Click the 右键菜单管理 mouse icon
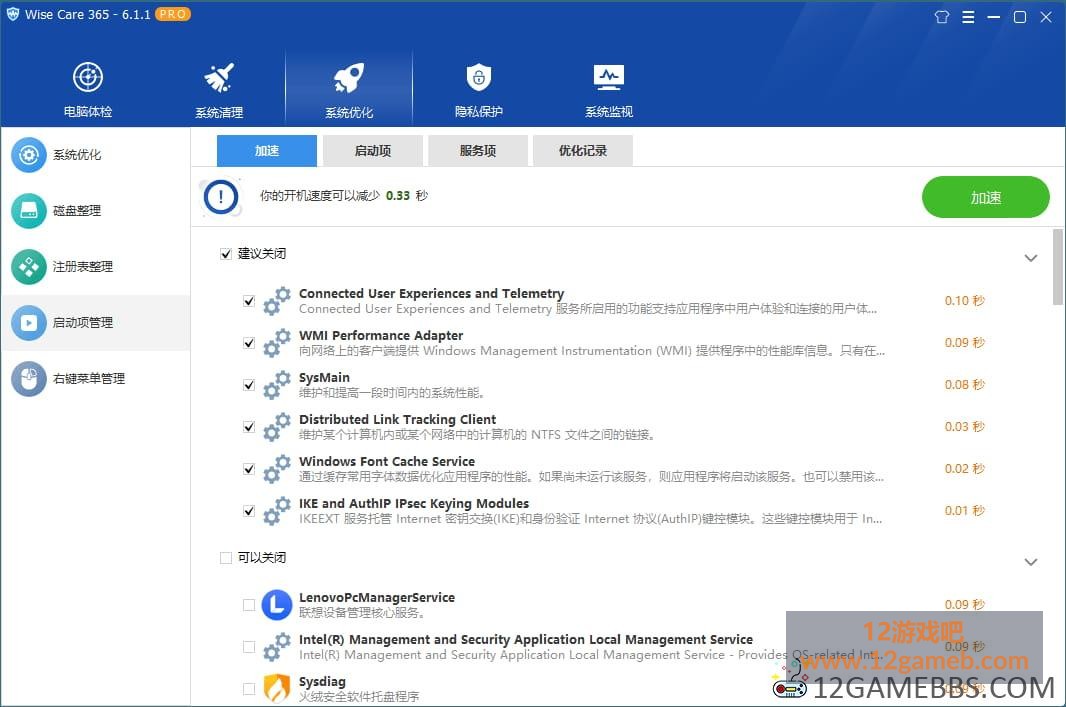 coord(29,378)
